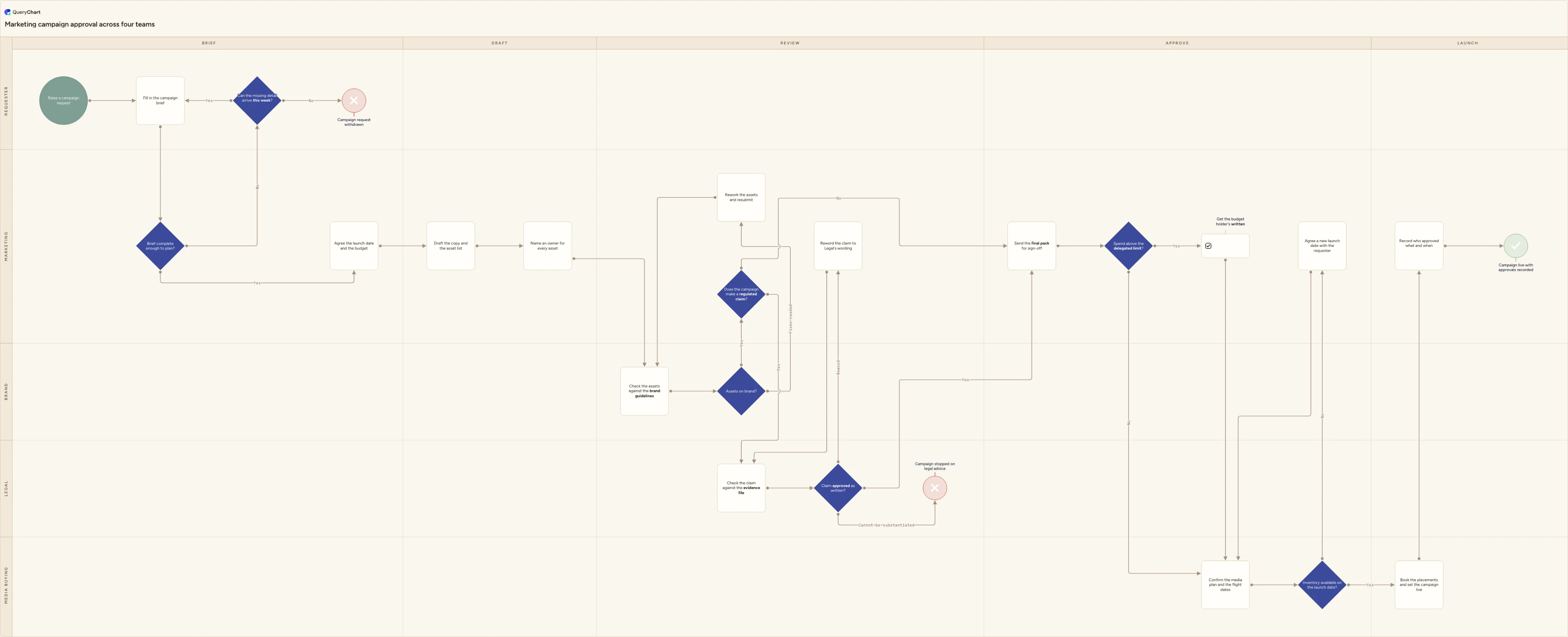Select the 'Draft the copy and the asset list' node

coord(451,246)
